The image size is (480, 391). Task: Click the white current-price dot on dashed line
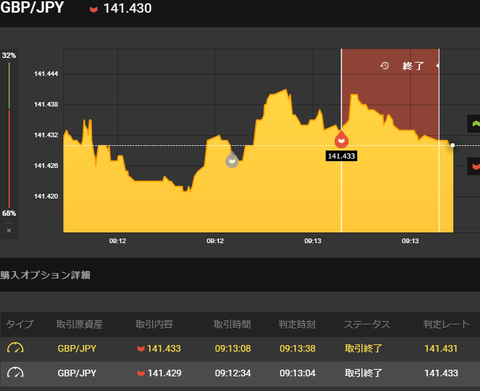click(x=453, y=145)
